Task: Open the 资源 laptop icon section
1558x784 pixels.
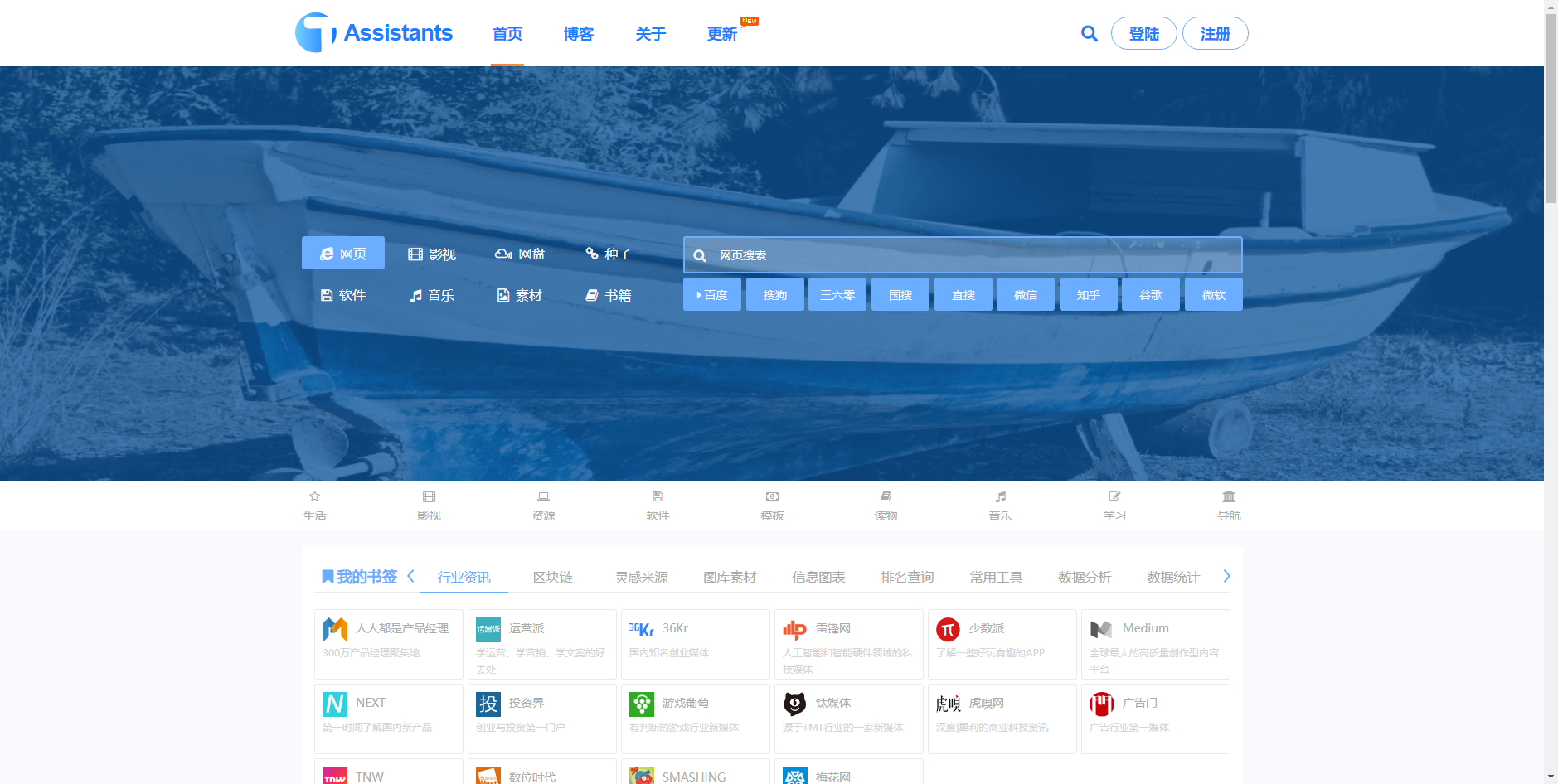Action: (x=543, y=496)
